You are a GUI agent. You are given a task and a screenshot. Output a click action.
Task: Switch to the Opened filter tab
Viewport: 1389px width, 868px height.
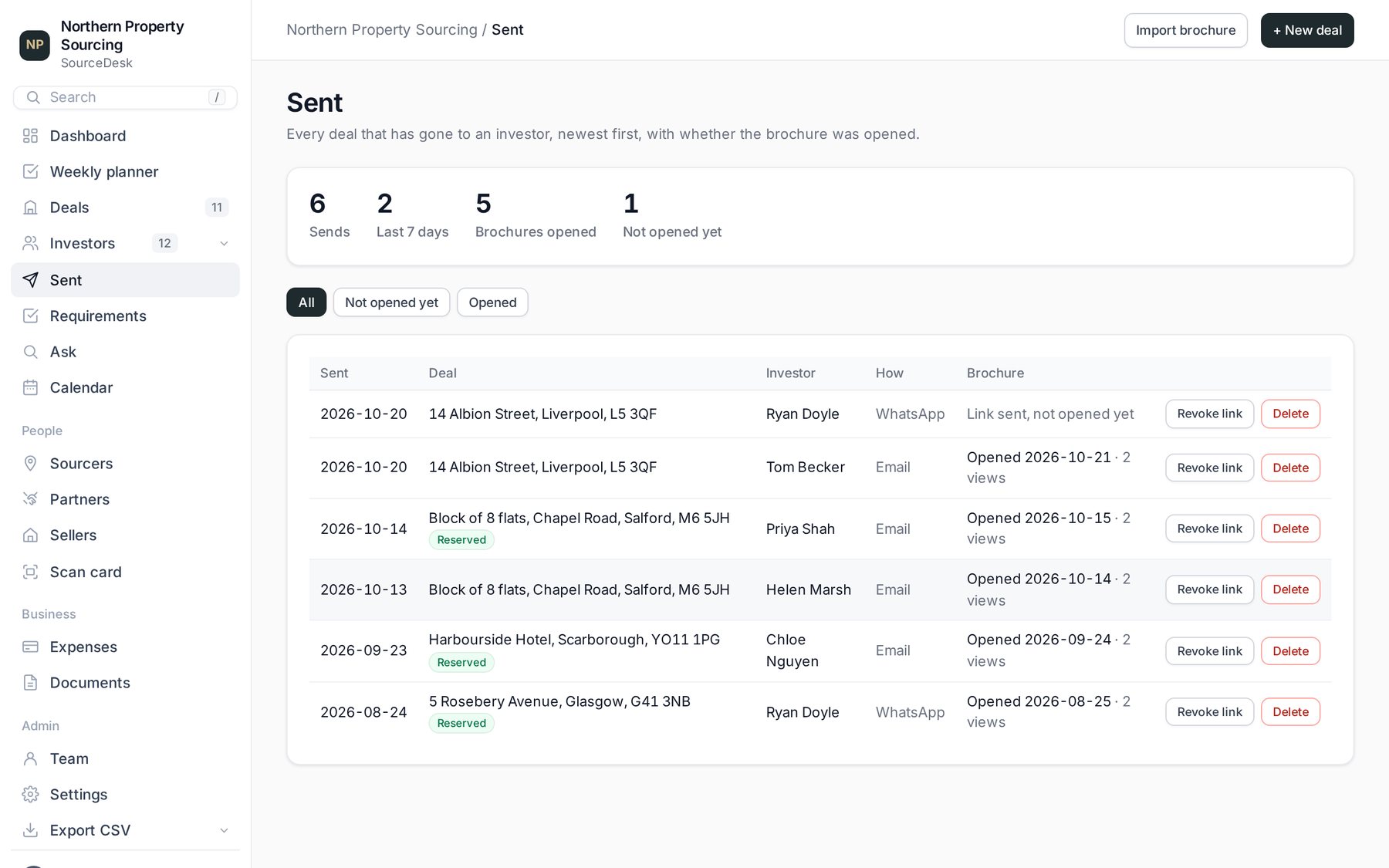(x=492, y=302)
